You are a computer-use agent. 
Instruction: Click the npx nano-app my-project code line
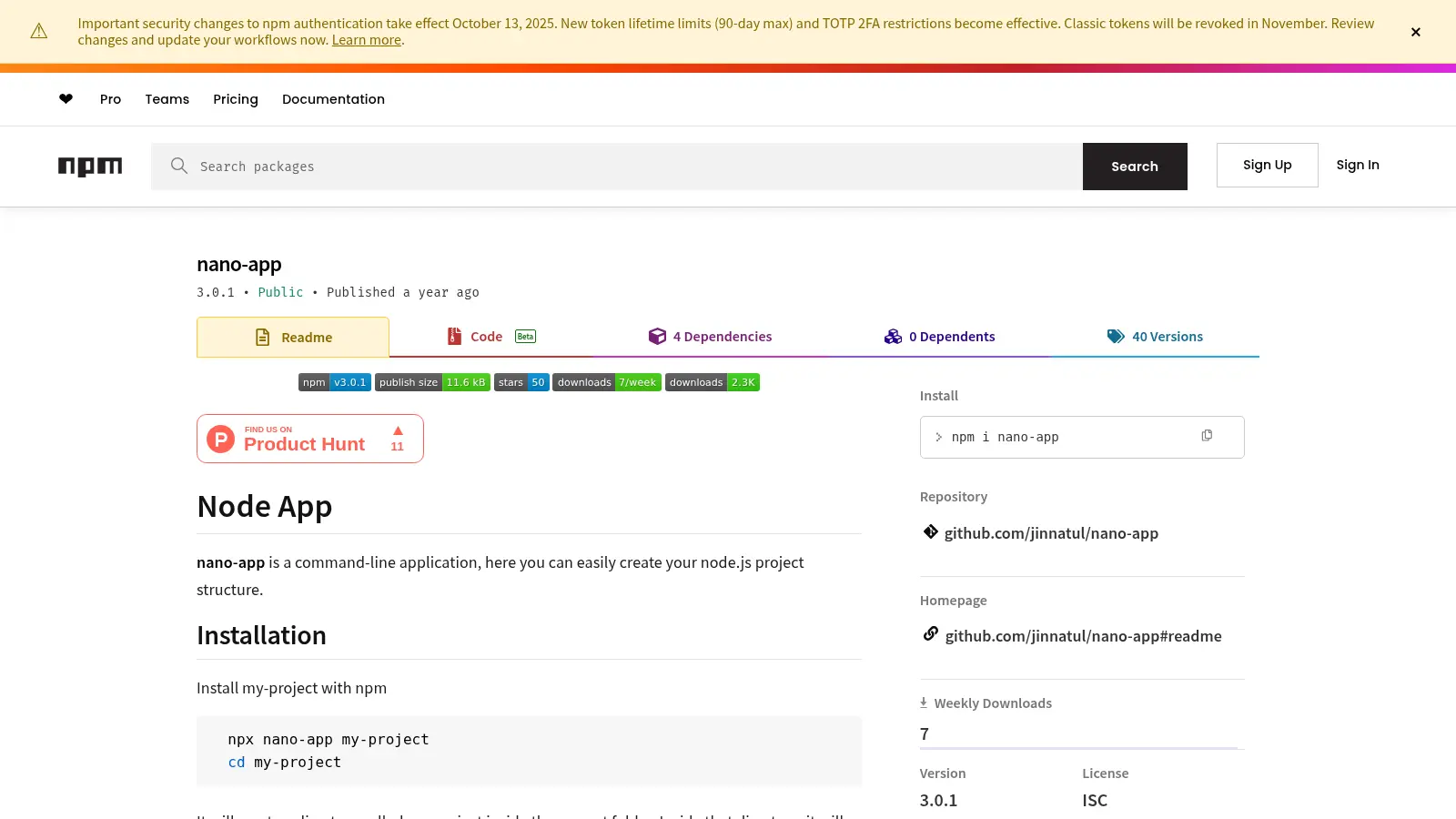tap(329, 740)
